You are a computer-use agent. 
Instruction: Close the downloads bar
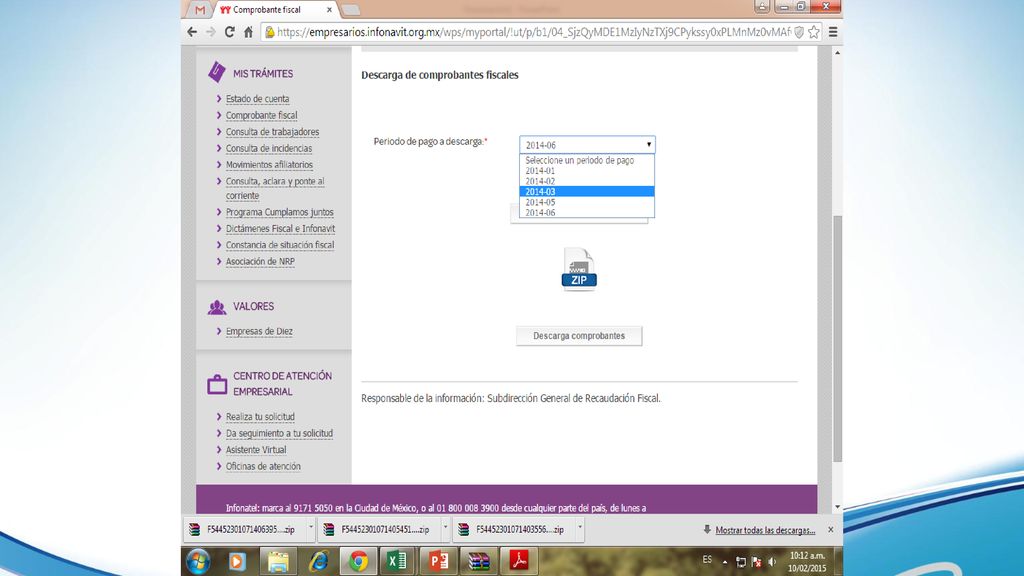pyautogui.click(x=831, y=530)
